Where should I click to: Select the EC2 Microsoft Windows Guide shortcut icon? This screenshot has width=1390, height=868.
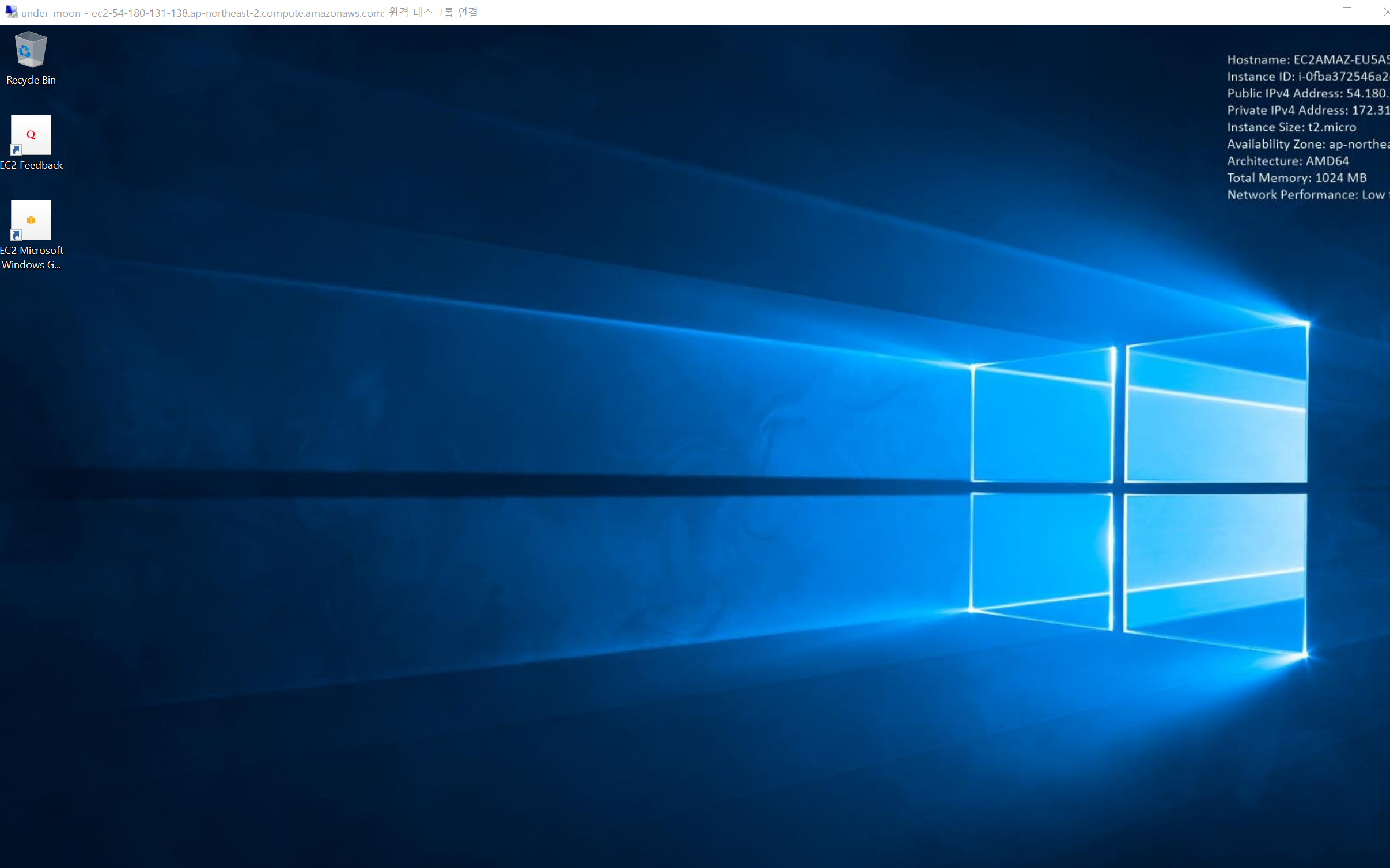click(31, 219)
